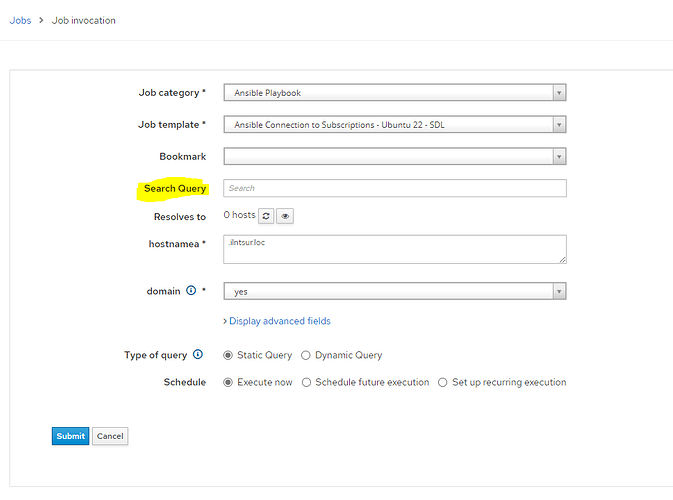Viewport: 673px width, 500px height.
Task: Choose Execute now schedule option
Action: [228, 382]
